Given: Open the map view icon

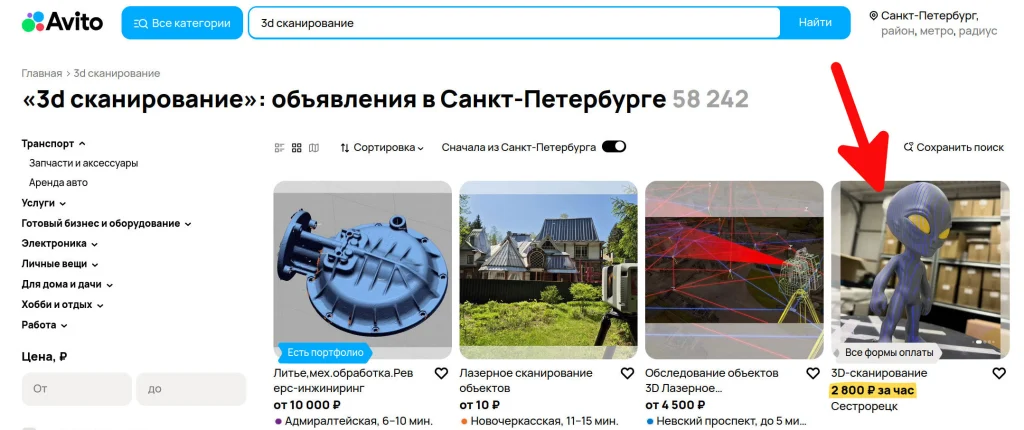Looking at the screenshot, I should tap(314, 148).
